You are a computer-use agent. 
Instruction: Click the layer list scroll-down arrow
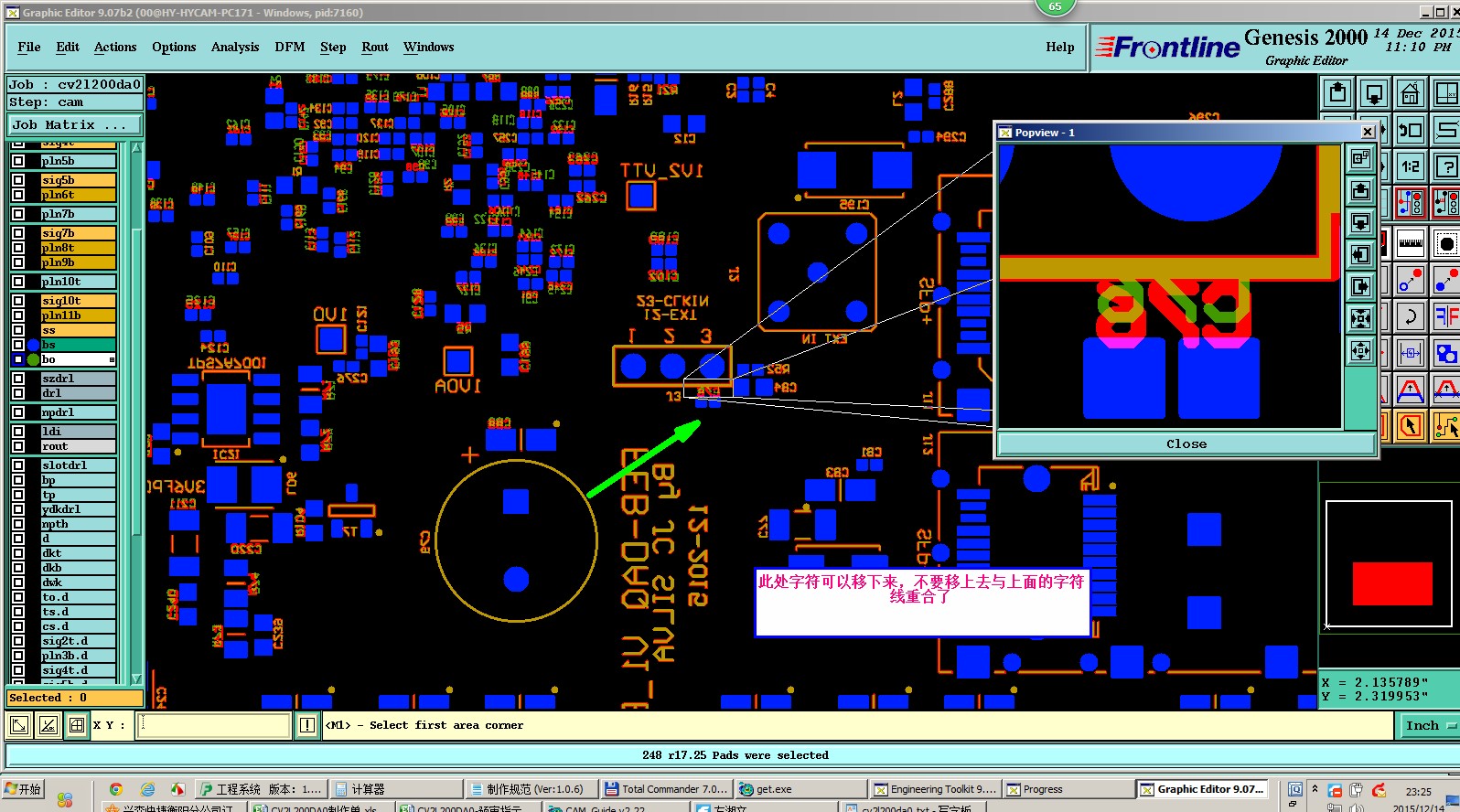[136, 678]
